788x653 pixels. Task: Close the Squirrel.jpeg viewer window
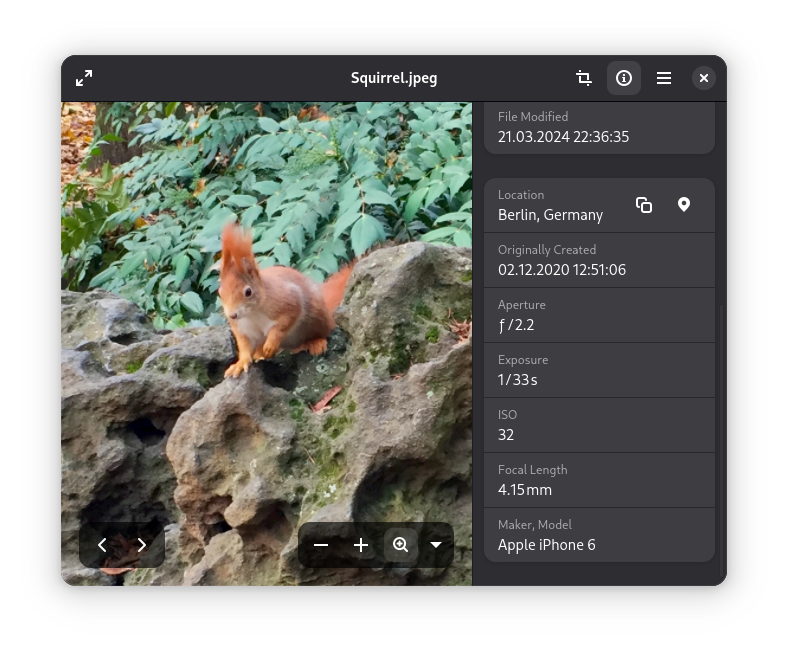704,78
